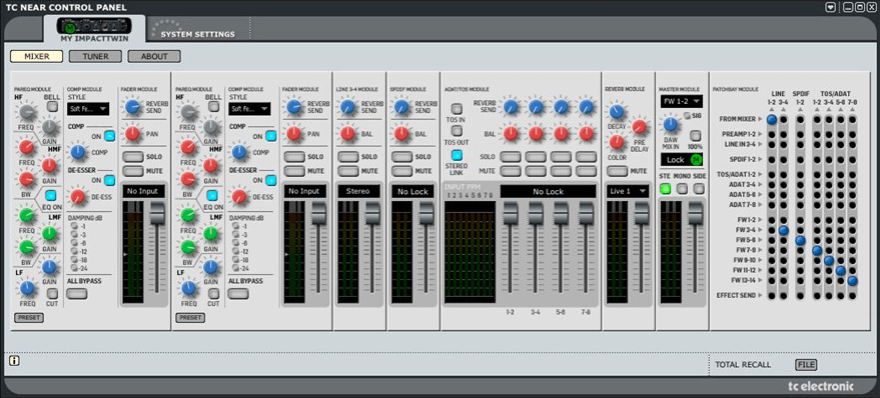Click the Reverb module DECAY knob
Image resolution: width=880 pixels, height=398 pixels.
click(x=617, y=111)
